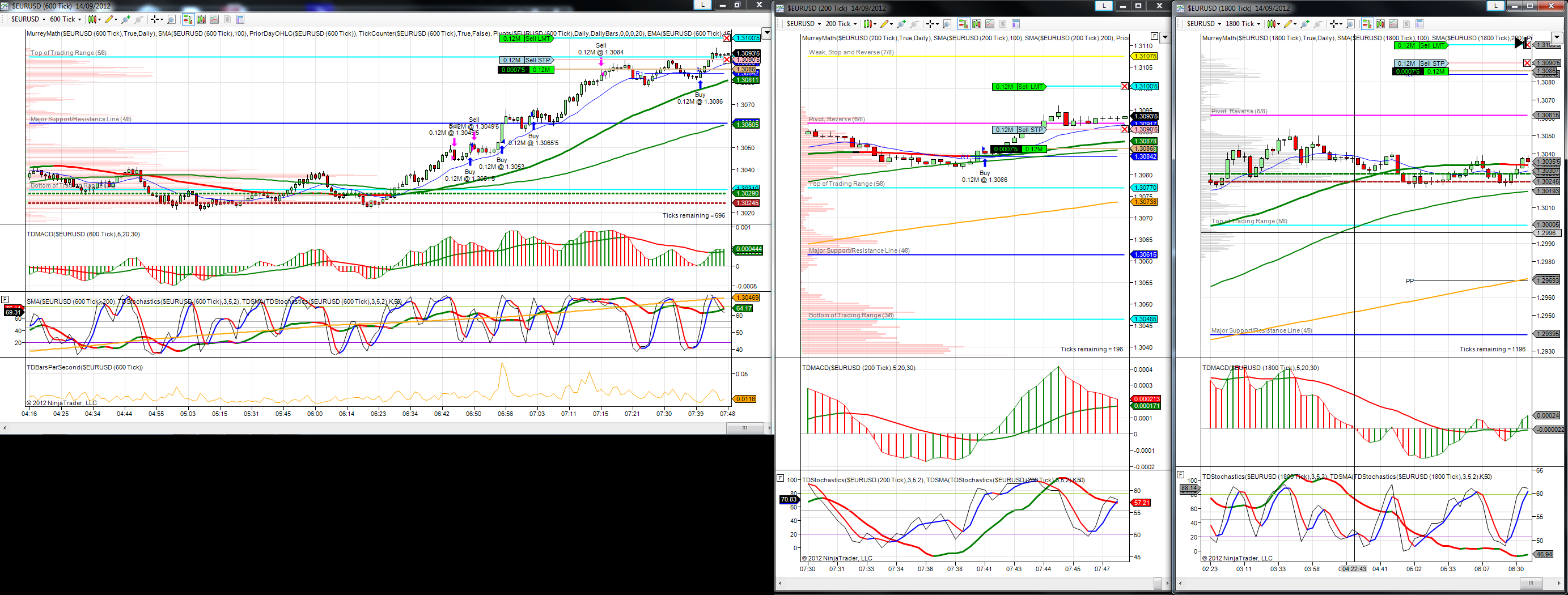Screen dimensions: 1568x595
Task: Open Indicators icon in 1800 Tick toolbar
Action: coord(1393,24)
